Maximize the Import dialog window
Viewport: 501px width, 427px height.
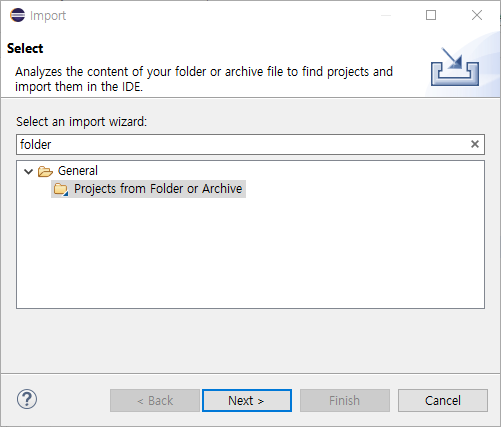pos(431,15)
